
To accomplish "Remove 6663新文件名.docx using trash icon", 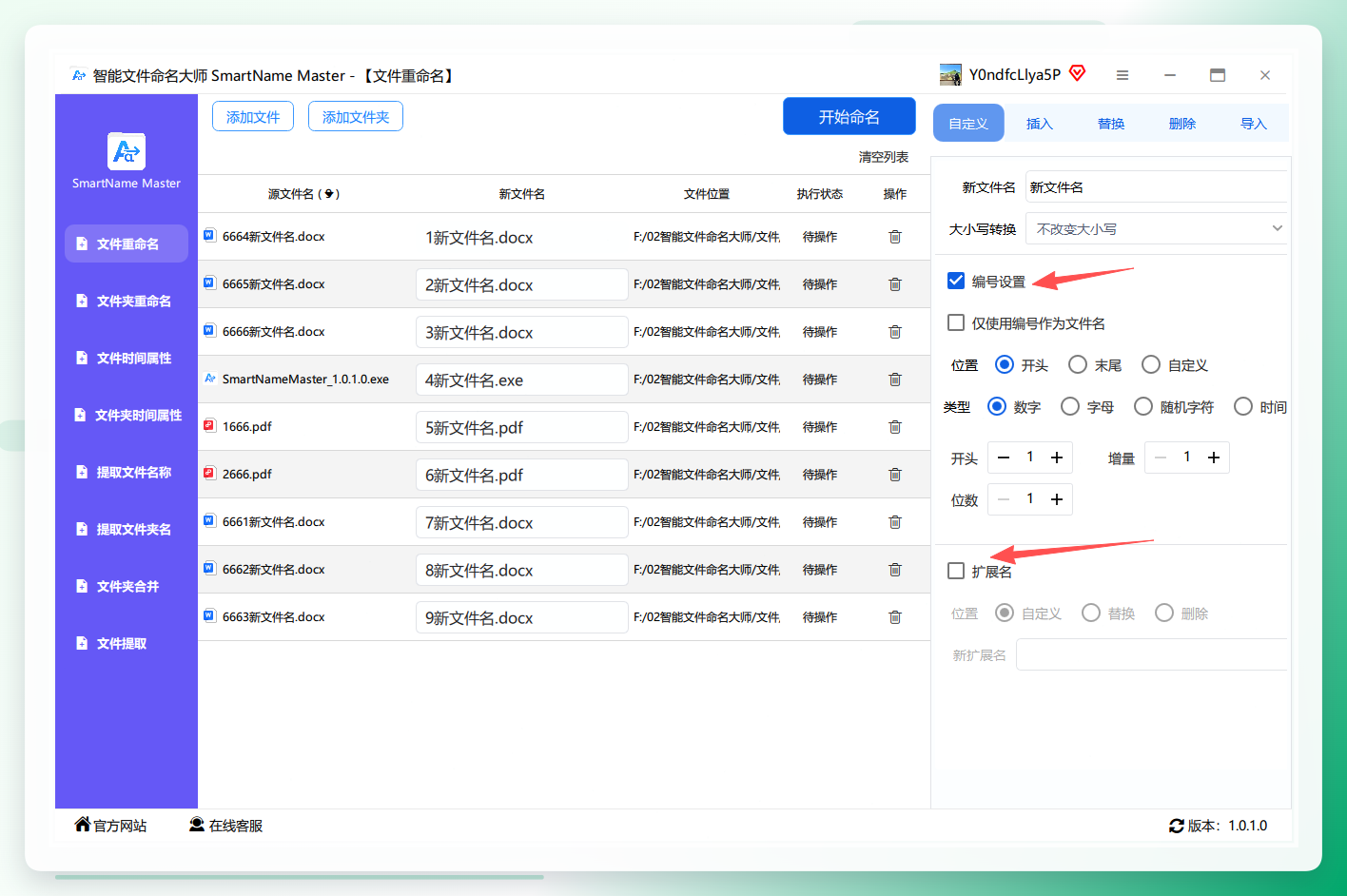I will (x=895, y=617).
